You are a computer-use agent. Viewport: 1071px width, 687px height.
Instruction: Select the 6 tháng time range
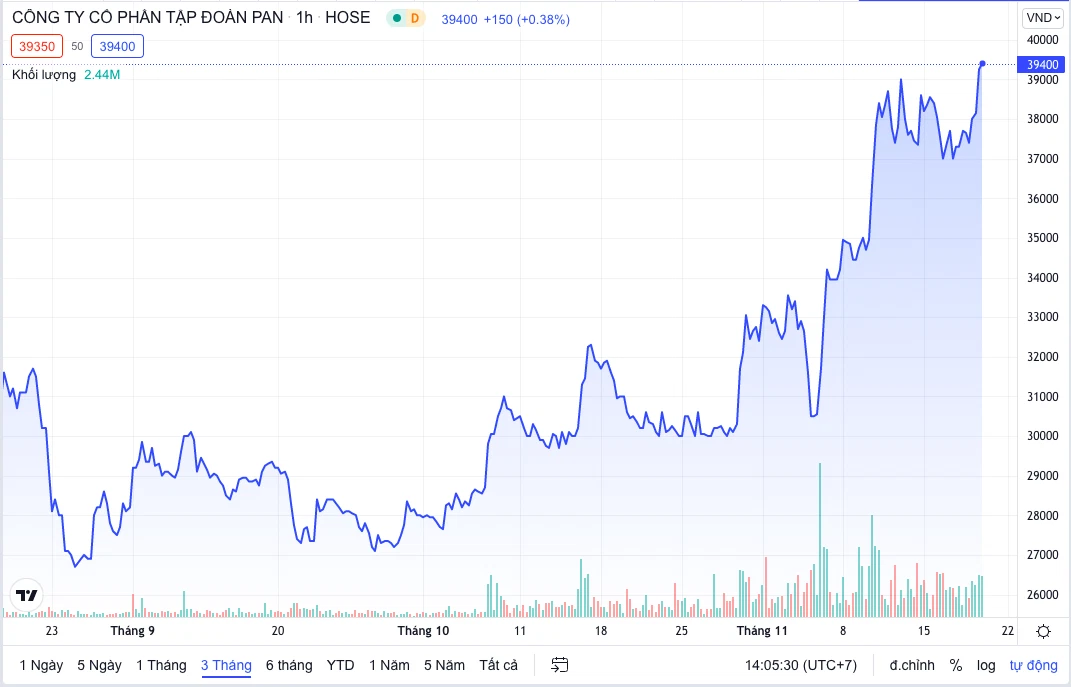(289, 665)
